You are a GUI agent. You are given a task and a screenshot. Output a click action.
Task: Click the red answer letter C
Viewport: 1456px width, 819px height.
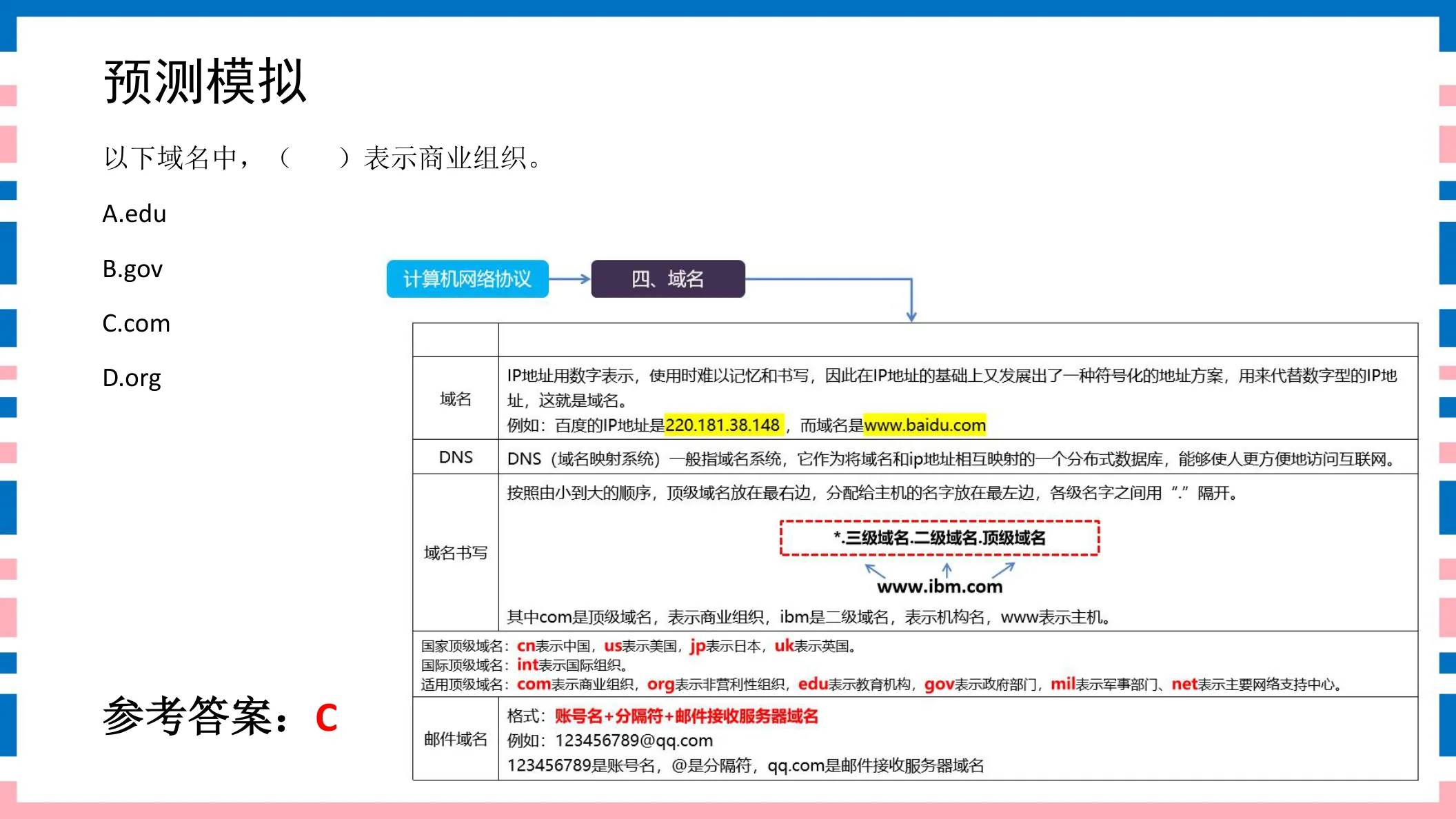[x=326, y=718]
